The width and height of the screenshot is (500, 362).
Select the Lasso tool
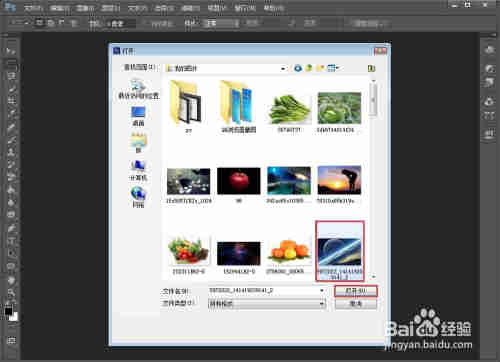pyautogui.click(x=11, y=76)
